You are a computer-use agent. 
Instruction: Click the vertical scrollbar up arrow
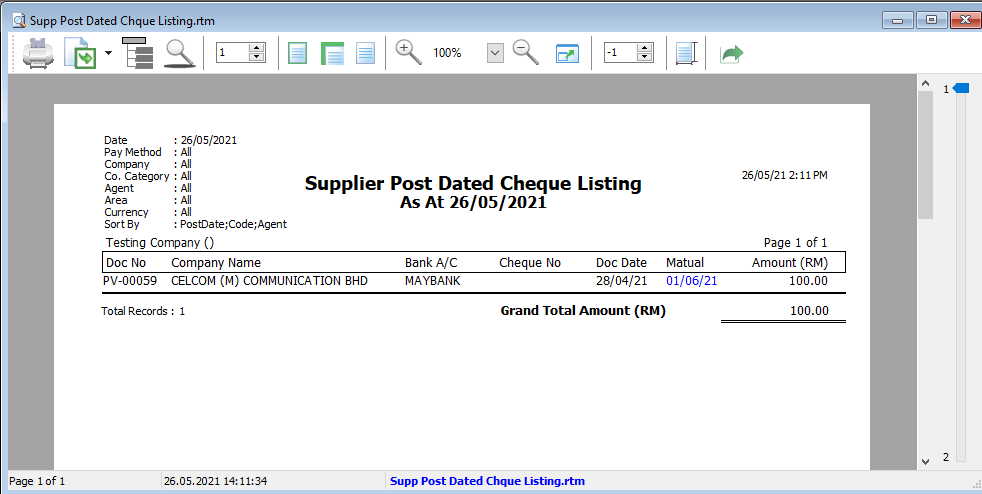(x=925, y=82)
